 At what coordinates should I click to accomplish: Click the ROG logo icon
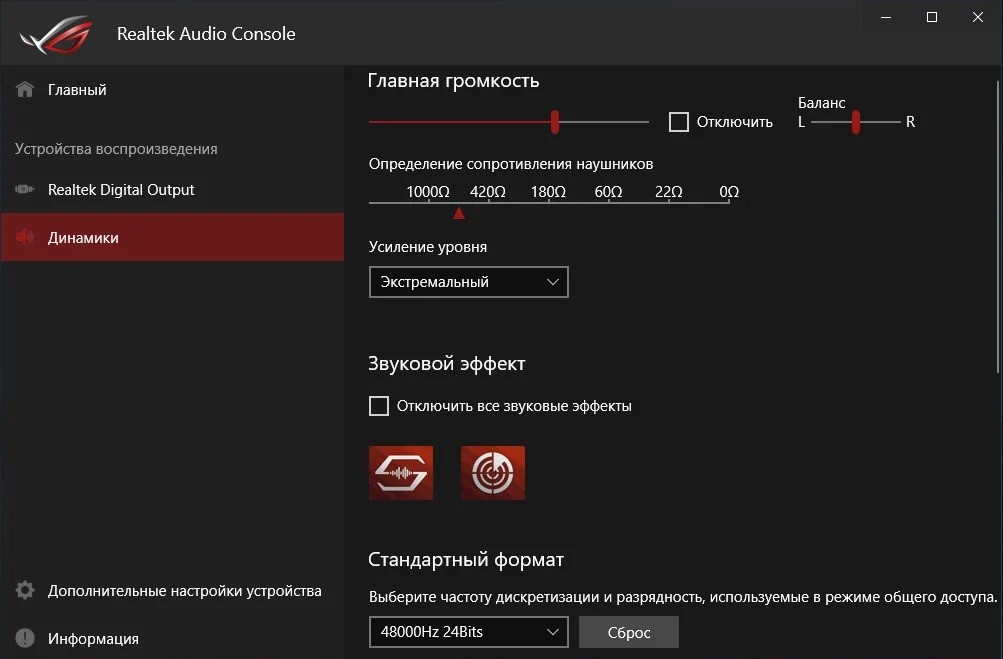[x=56, y=34]
